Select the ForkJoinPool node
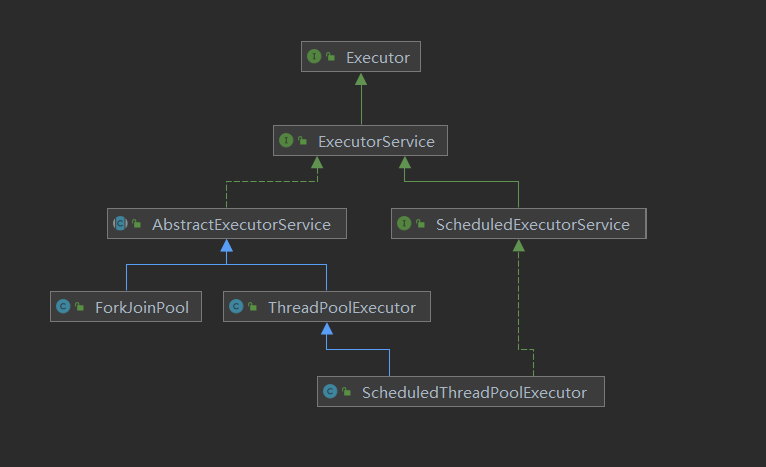Viewport: 766px width, 467px height. tap(126, 307)
